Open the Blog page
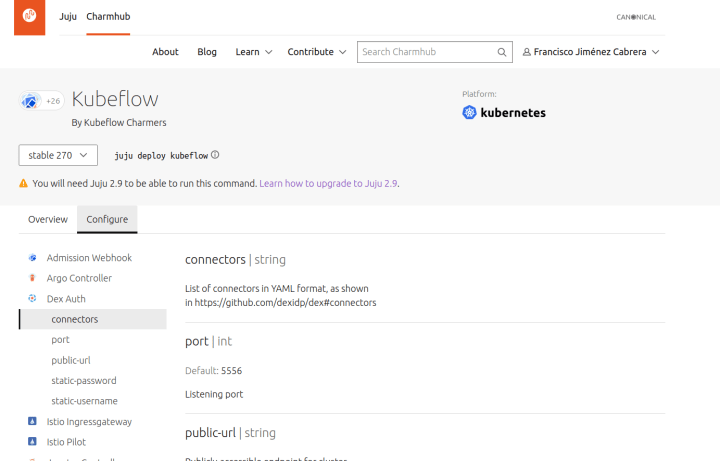720x461 pixels. tap(207, 52)
